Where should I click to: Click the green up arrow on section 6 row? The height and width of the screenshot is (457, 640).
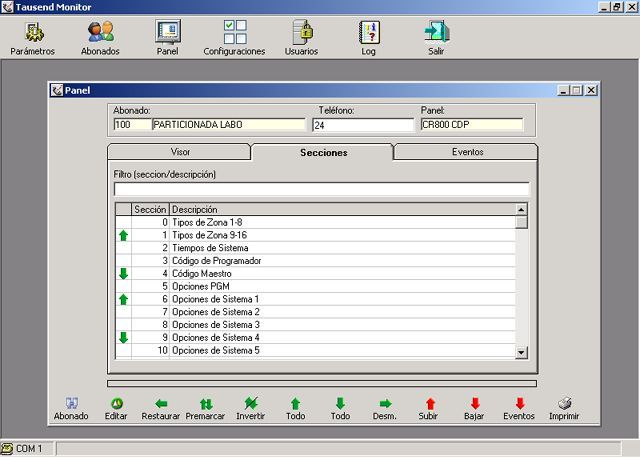[x=123, y=299]
